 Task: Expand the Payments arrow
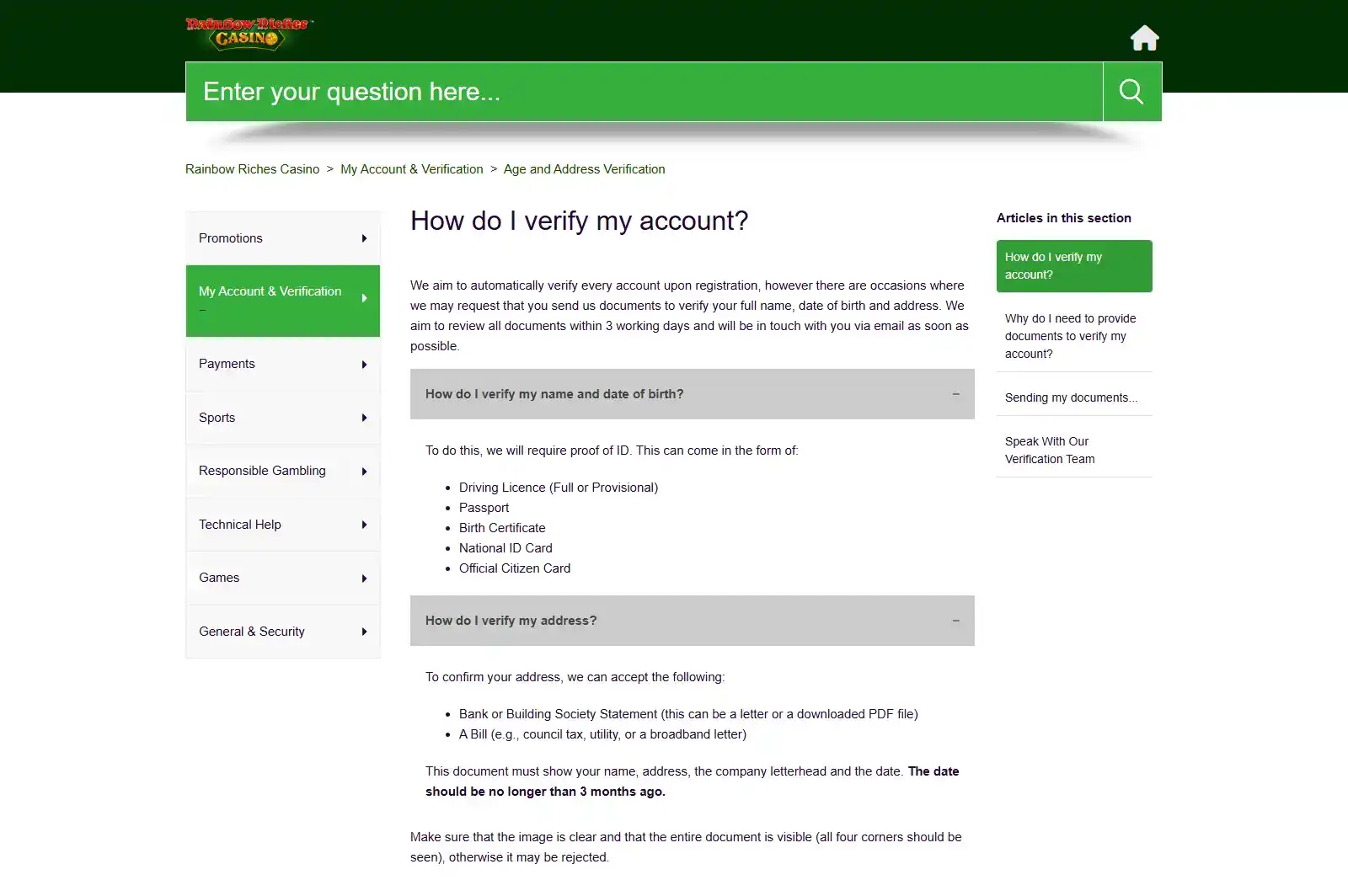364,365
